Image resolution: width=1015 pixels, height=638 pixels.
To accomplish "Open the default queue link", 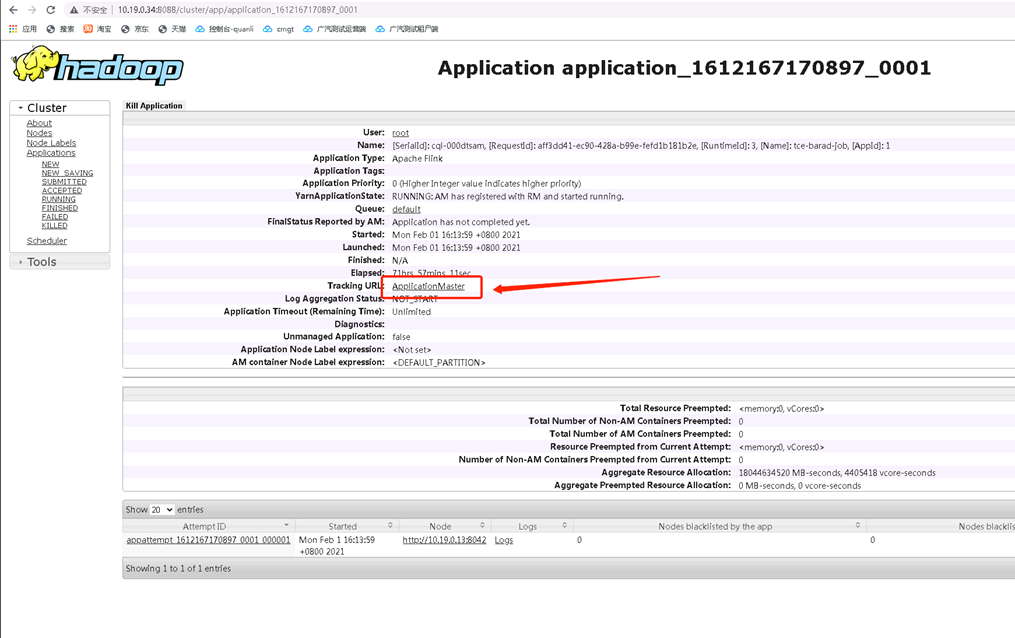I will [407, 210].
